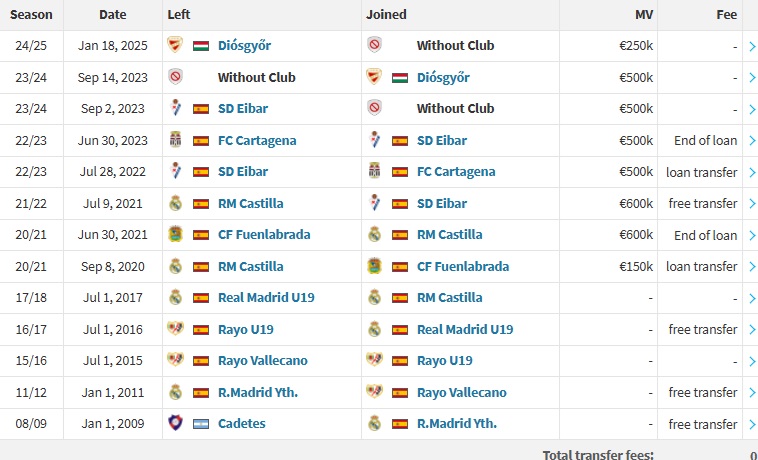
Task: Open Real Madrid U19 link in the Joined column
Action: click(465, 330)
